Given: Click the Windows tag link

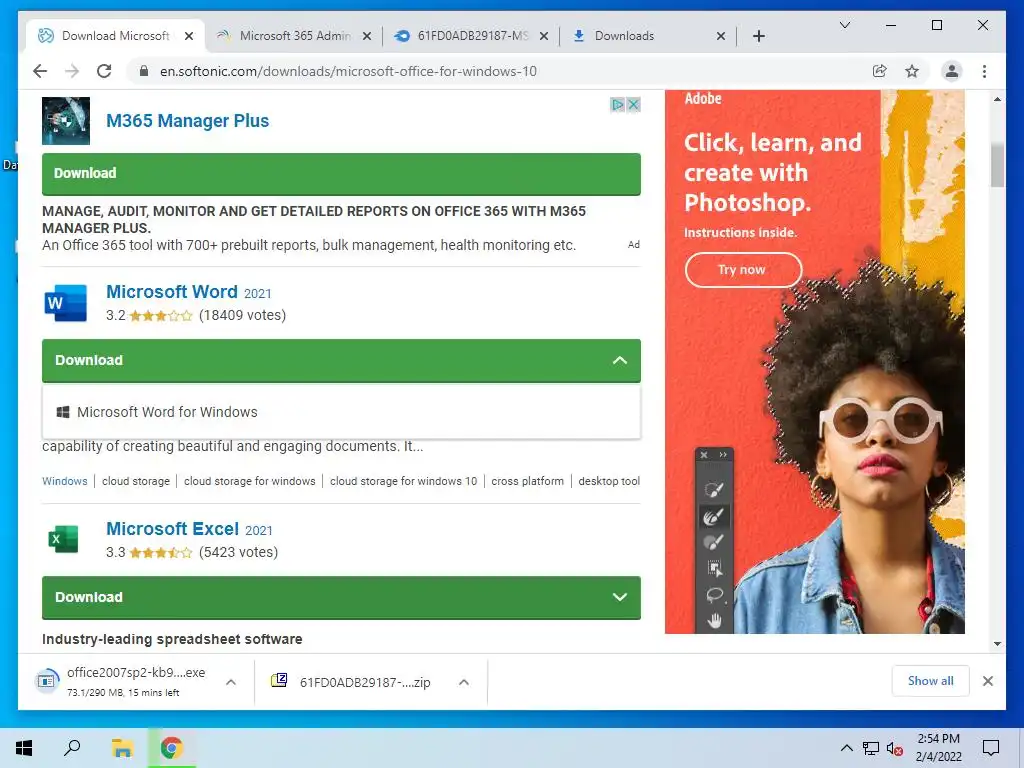Looking at the screenshot, I should (65, 481).
